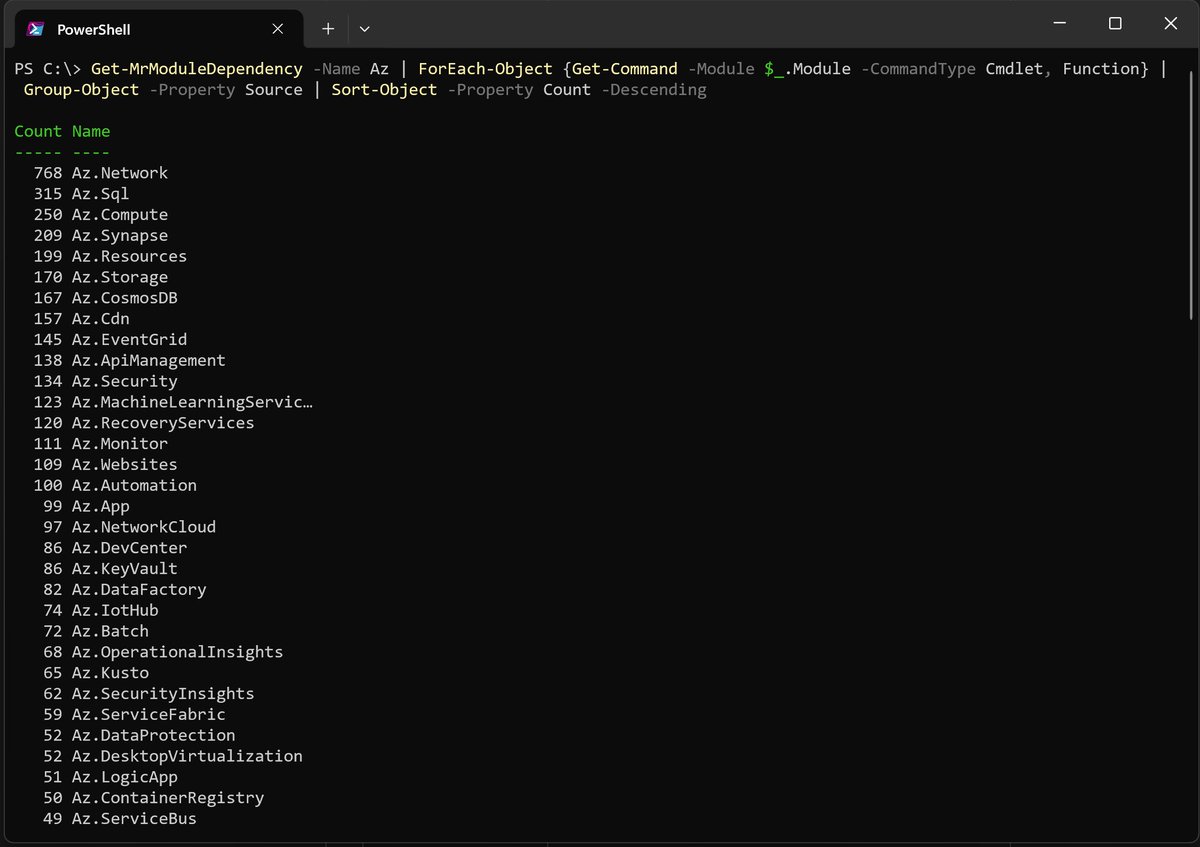Click the count value 315
The width and height of the screenshot is (1200, 847).
(48, 194)
